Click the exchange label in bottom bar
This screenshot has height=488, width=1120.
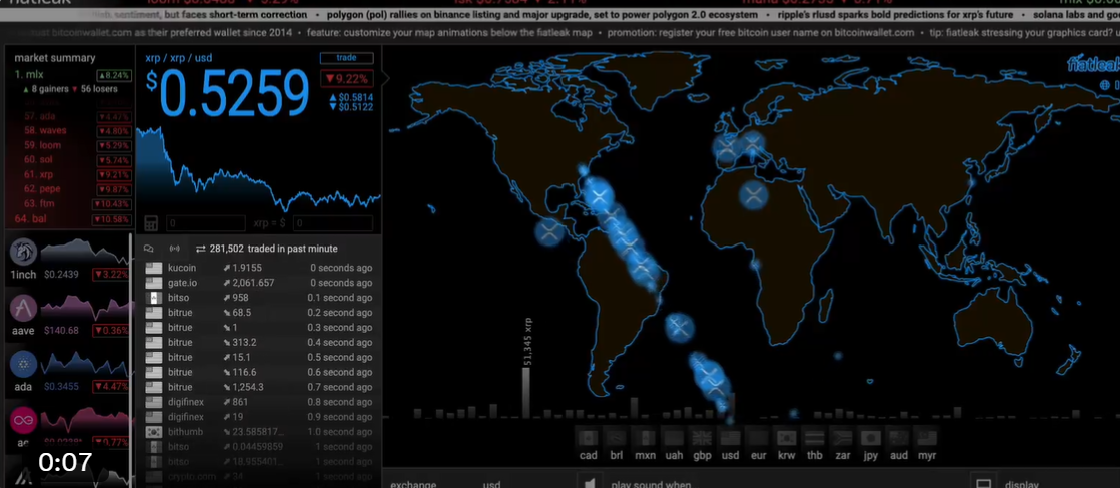413,484
